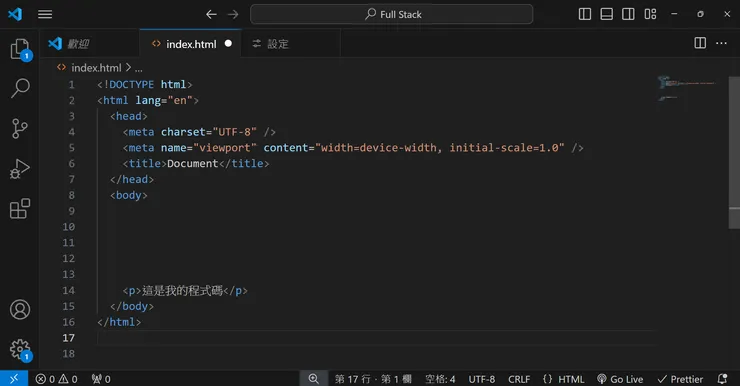Click the DOCTYPE html text on line 1
The height and width of the screenshot is (386, 740).
(144, 84)
